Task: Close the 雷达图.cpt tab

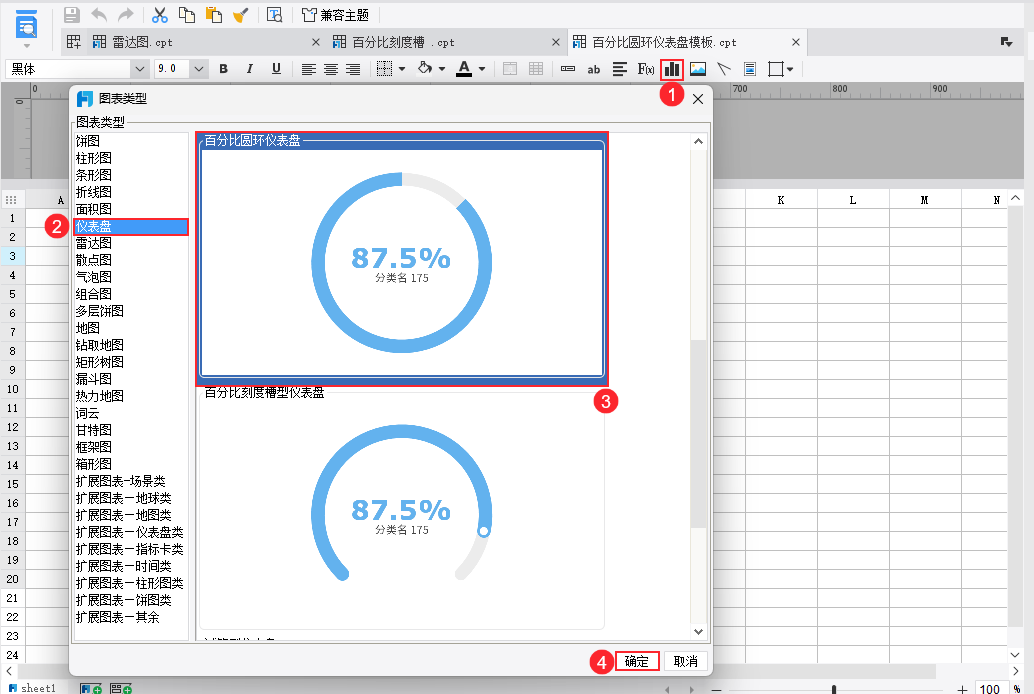Action: pyautogui.click(x=316, y=42)
